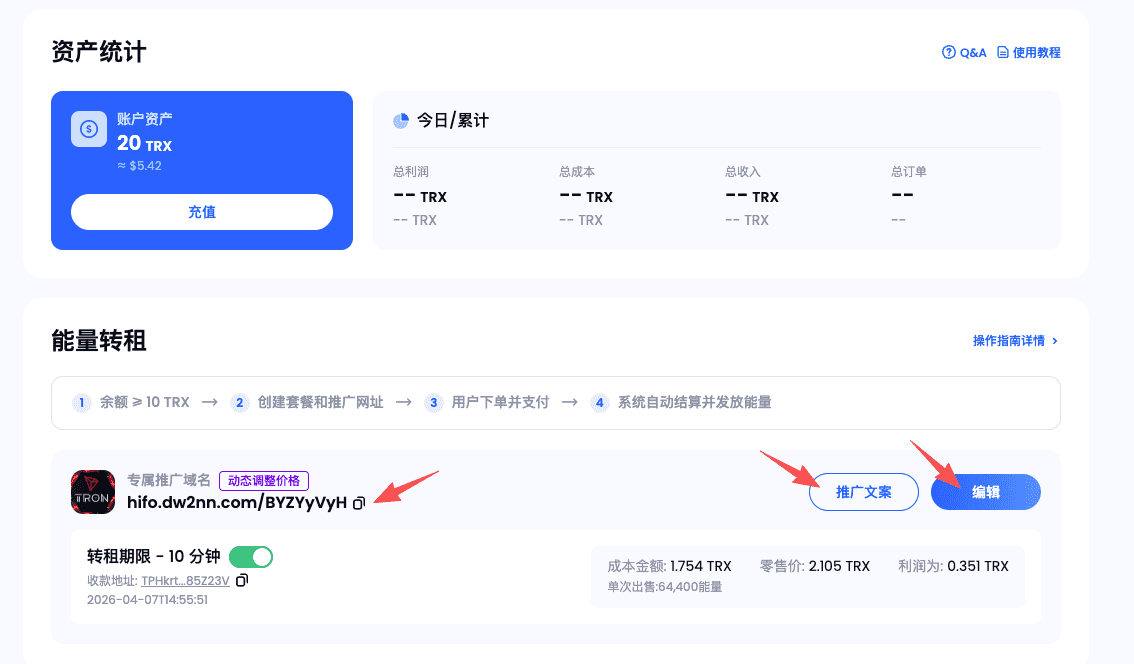The height and width of the screenshot is (664, 1134).
Task: Click the 今日/累计 heading text
Action: (453, 121)
